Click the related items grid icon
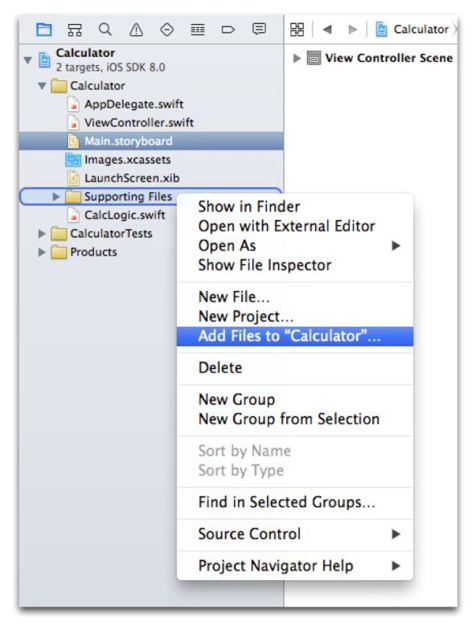 297,29
